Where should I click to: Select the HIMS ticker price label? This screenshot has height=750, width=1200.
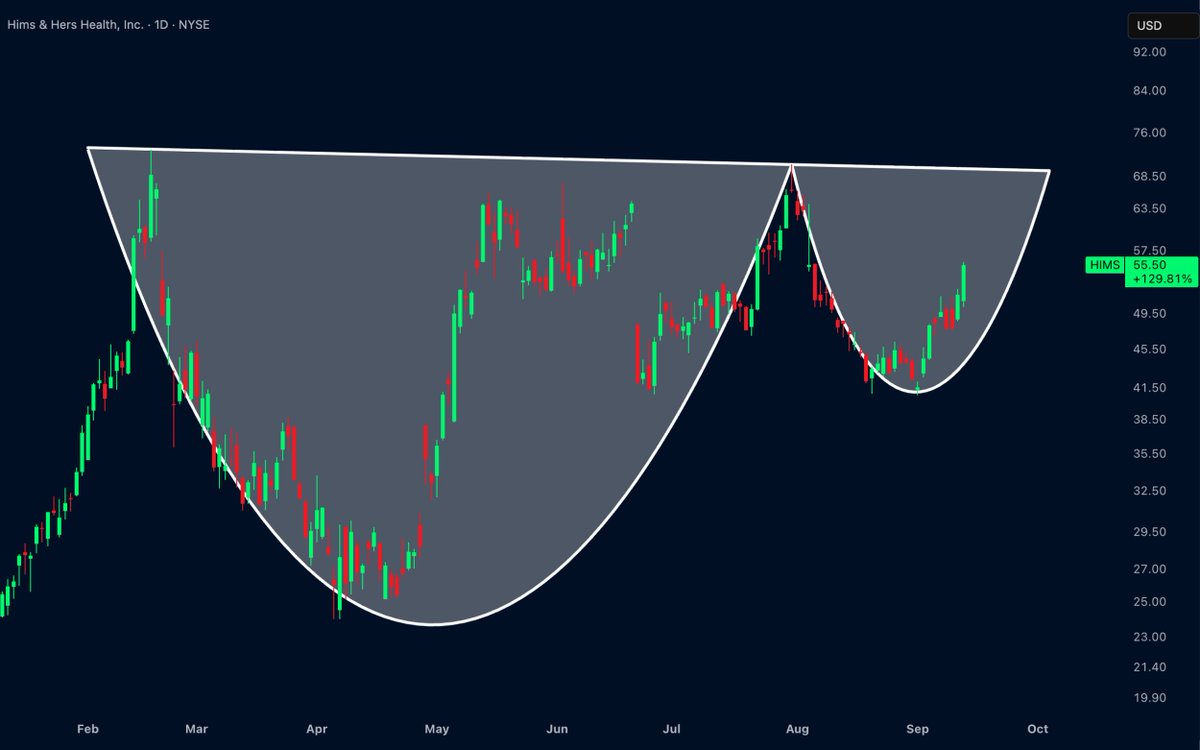(1105, 265)
